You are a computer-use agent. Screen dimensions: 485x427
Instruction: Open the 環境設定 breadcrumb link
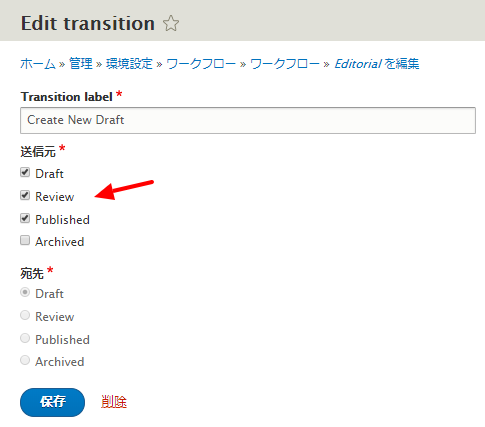[129, 64]
